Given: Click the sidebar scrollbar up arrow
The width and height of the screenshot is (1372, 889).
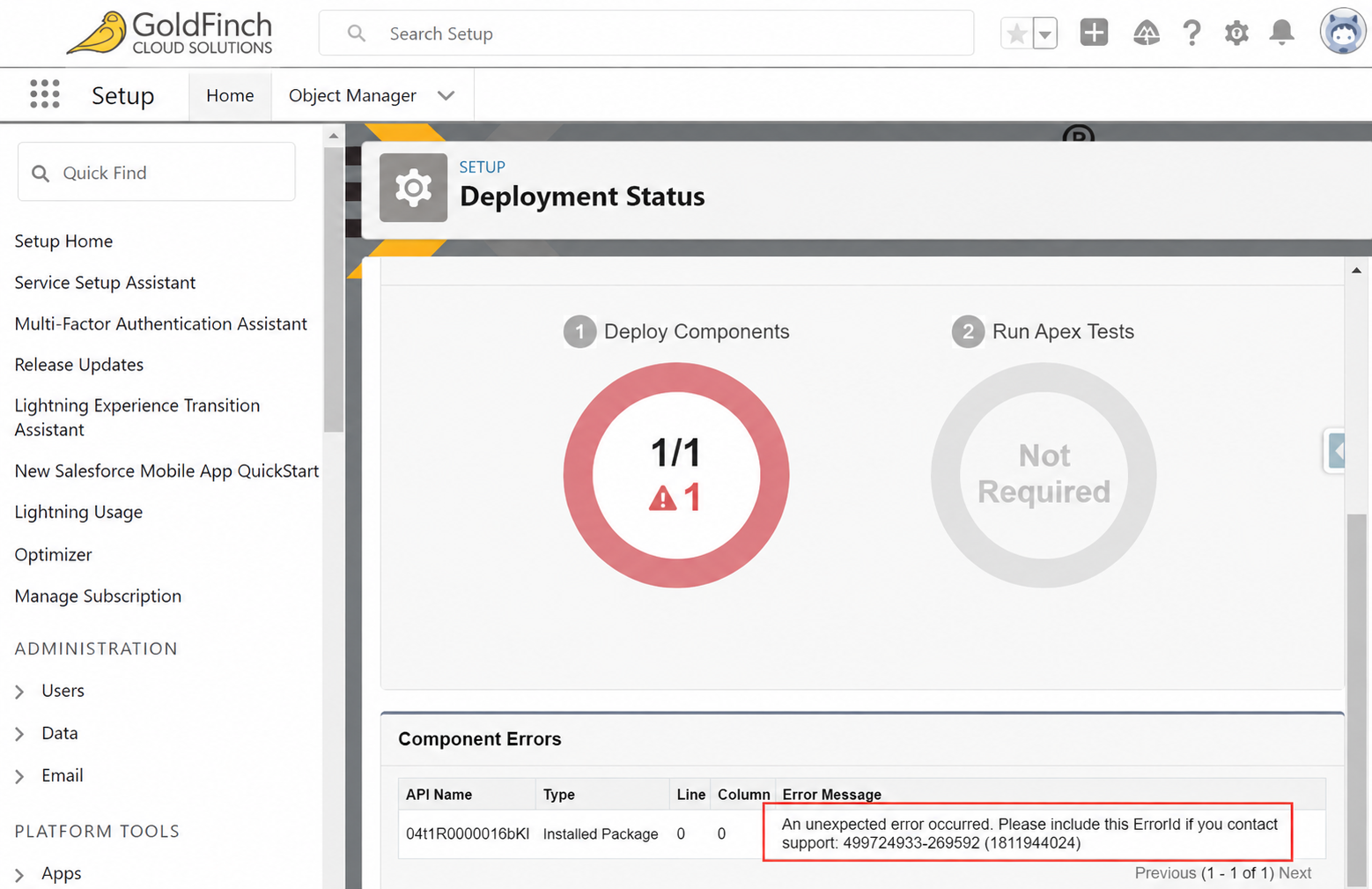Looking at the screenshot, I should [x=333, y=136].
